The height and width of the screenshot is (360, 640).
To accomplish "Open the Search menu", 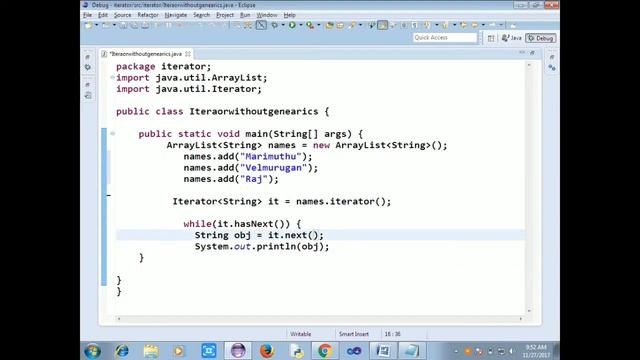I will (x=201, y=15).
